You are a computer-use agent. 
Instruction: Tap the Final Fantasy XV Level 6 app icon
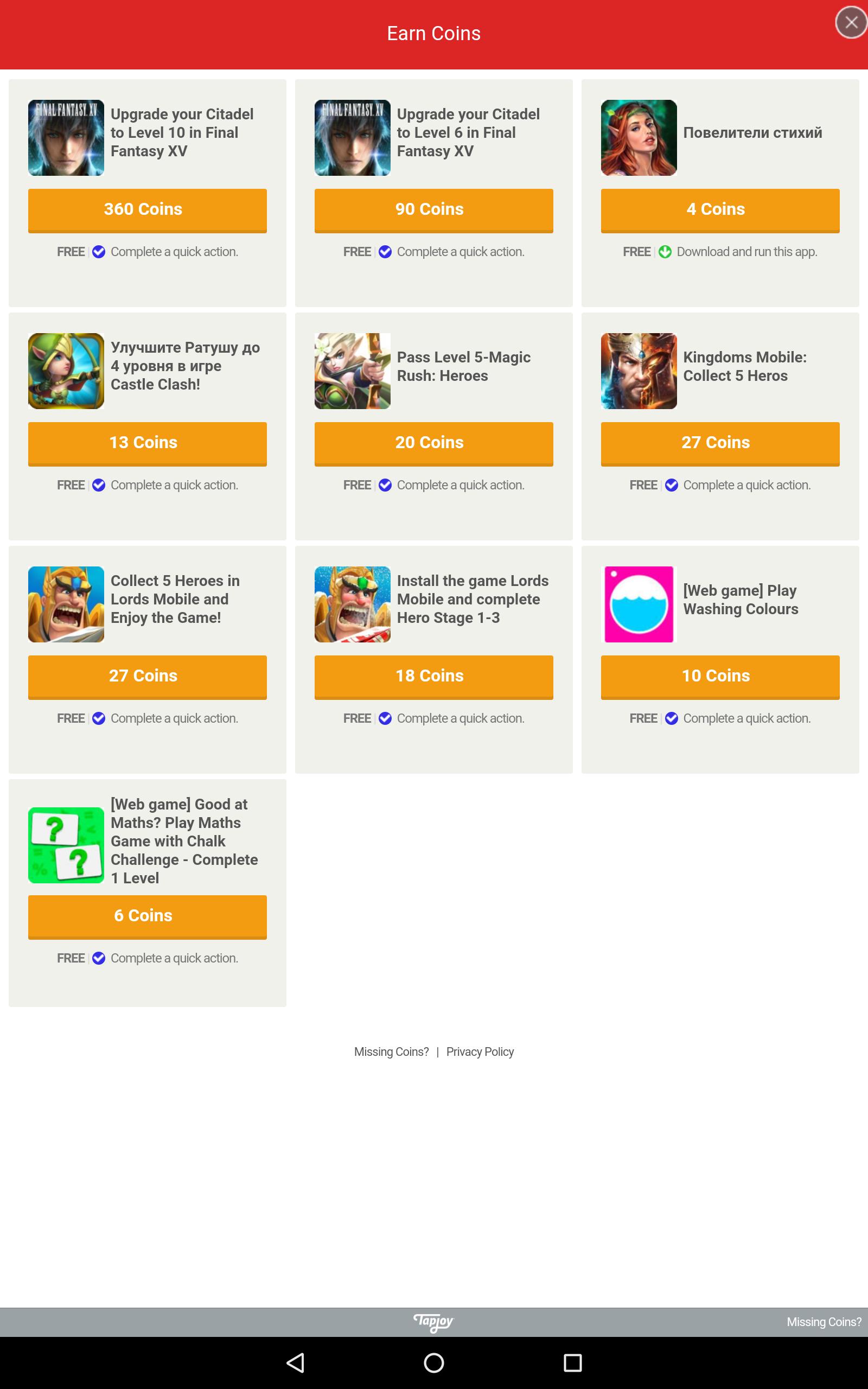pyautogui.click(x=353, y=138)
